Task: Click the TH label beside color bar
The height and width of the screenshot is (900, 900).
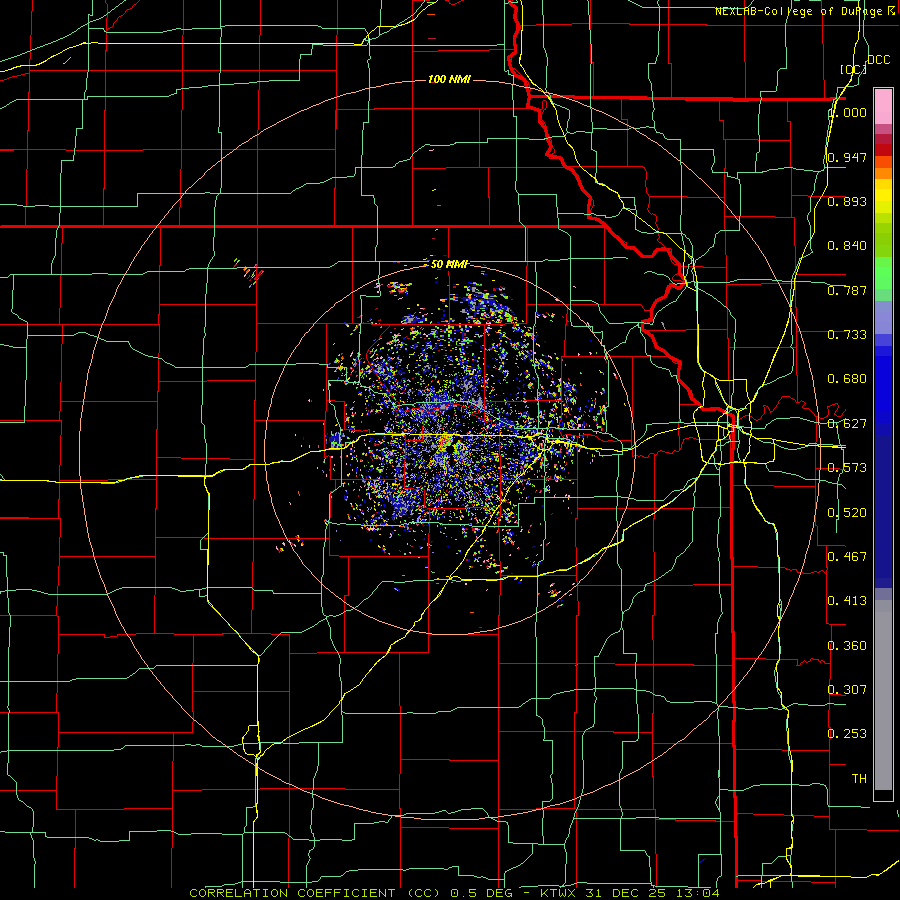Action: (859, 779)
